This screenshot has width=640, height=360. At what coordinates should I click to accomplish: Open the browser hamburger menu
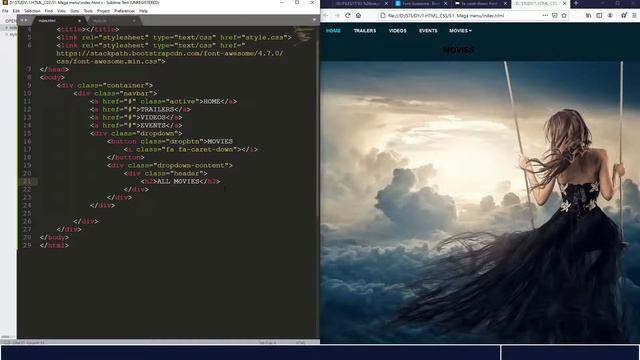pyautogui.click(x=634, y=16)
